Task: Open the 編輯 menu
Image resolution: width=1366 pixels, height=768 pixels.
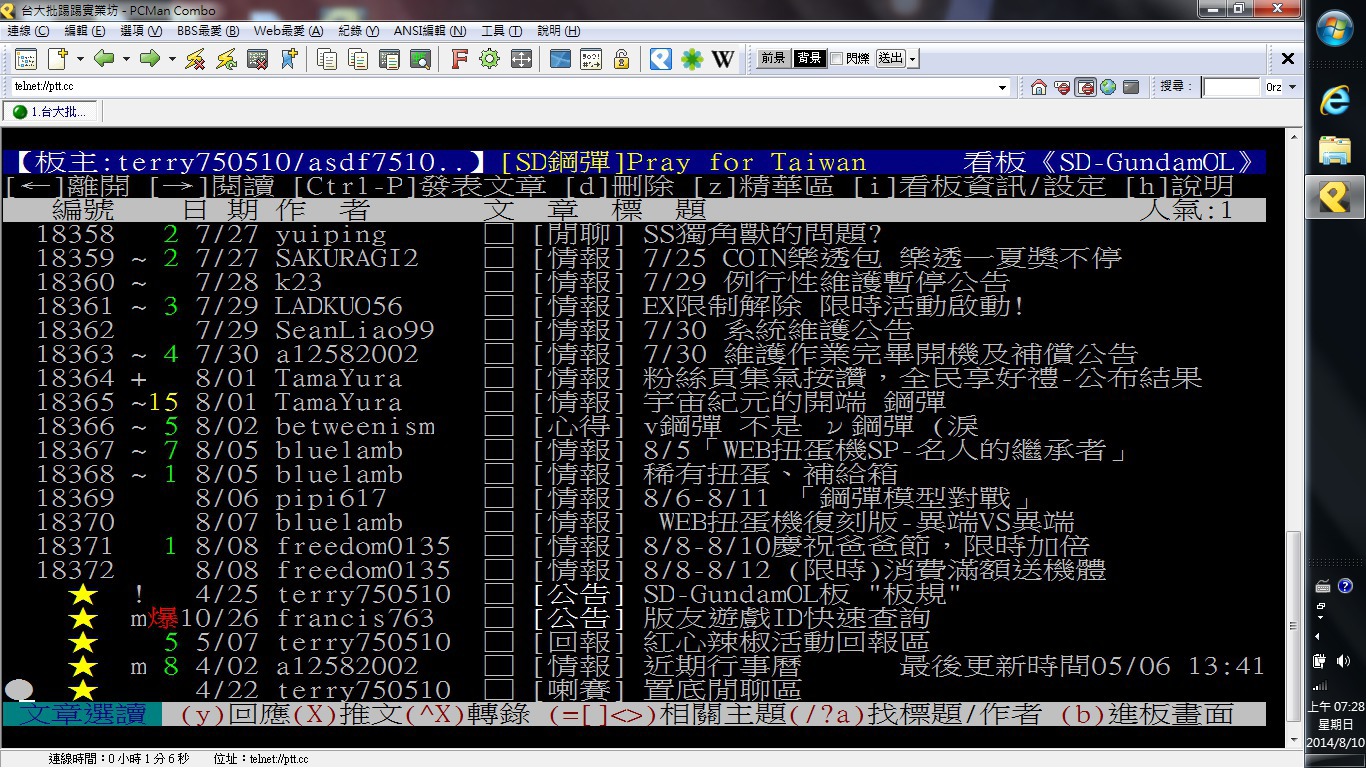Action: click(x=84, y=31)
